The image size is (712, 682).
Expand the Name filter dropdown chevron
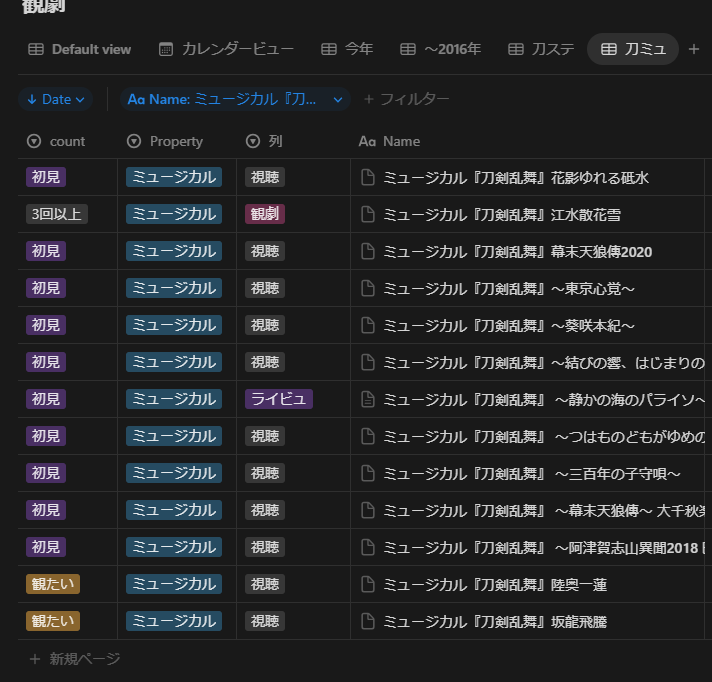[x=338, y=99]
